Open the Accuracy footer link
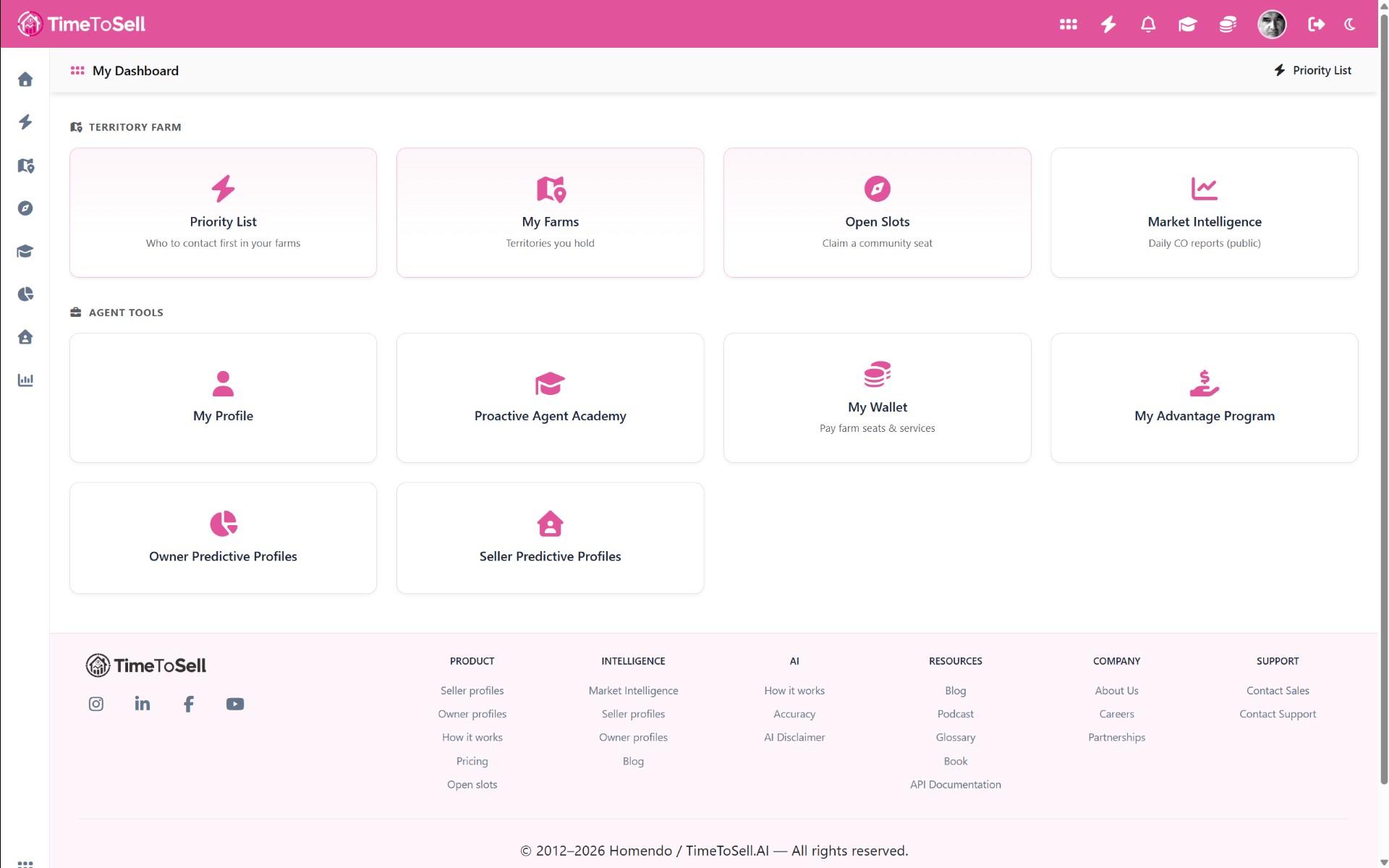 [794, 714]
